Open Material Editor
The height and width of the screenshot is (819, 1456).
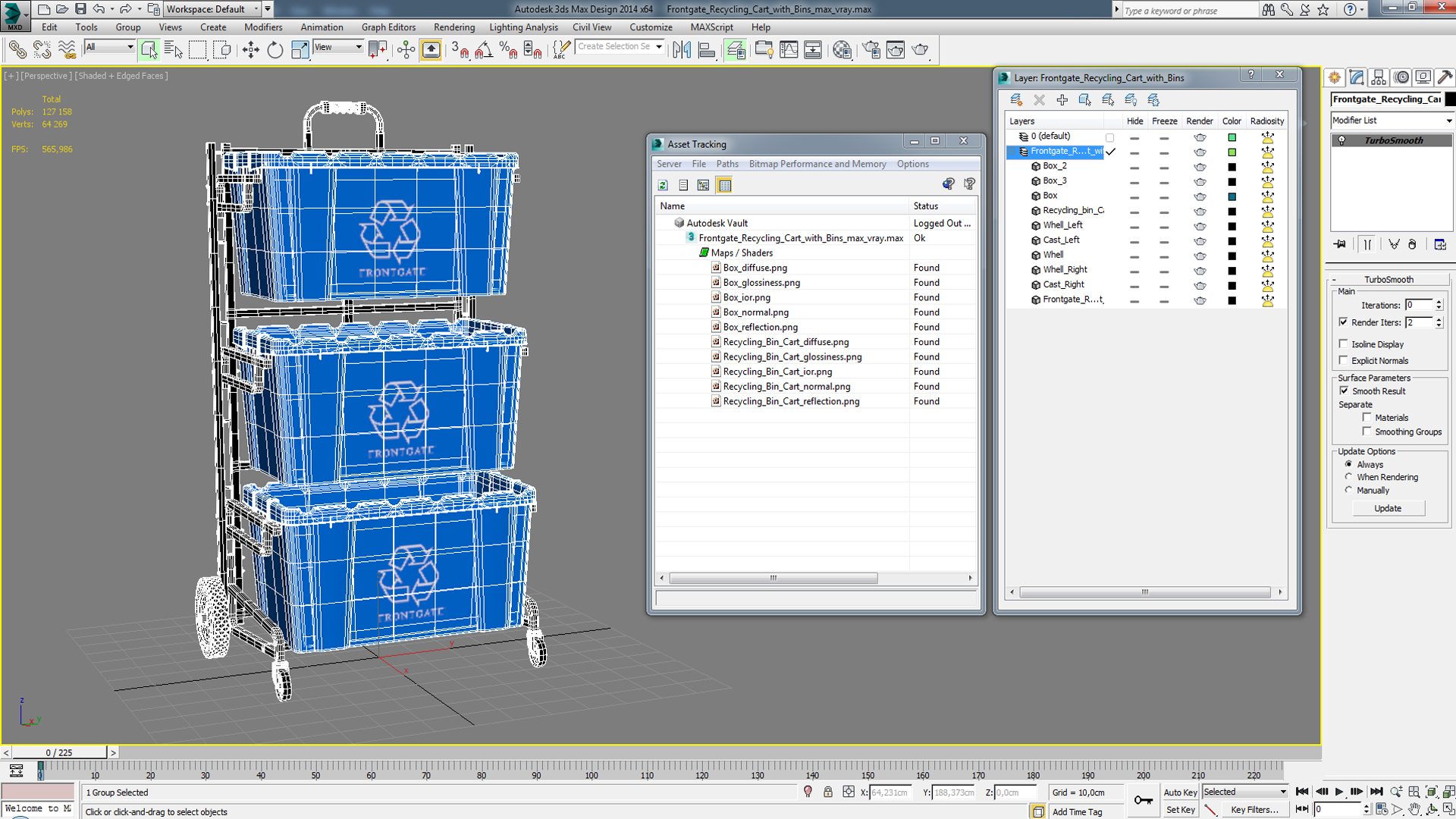click(842, 50)
